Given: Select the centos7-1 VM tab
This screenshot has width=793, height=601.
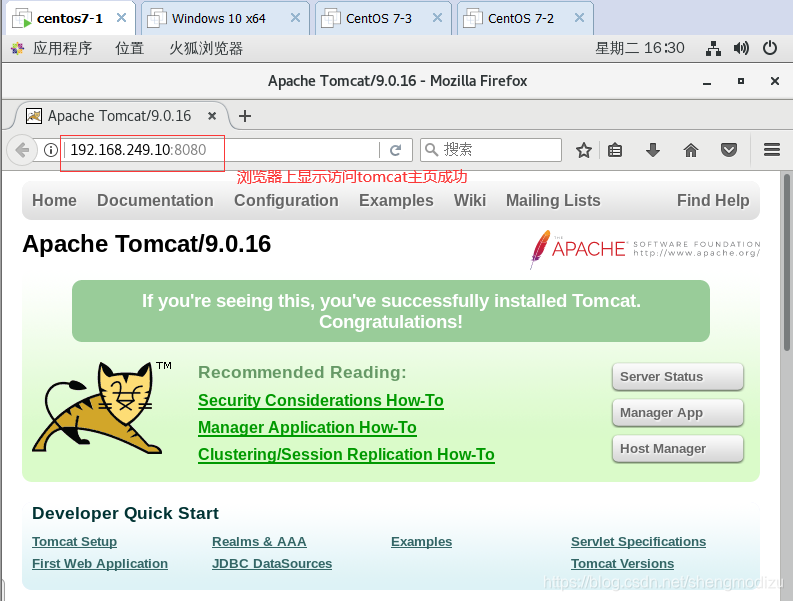Looking at the screenshot, I should (69, 19).
